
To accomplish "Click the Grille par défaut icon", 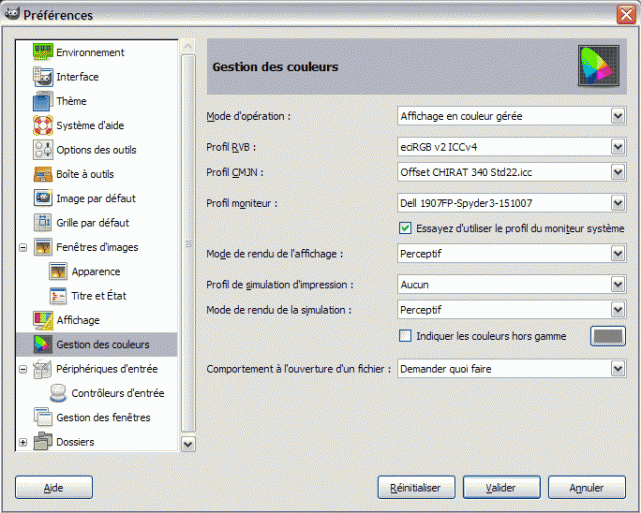I will click(43, 222).
